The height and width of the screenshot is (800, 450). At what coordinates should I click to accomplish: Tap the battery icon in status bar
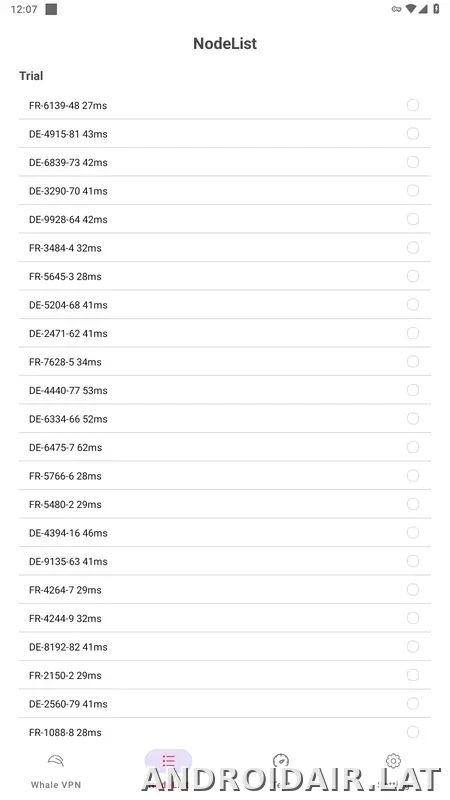436,9
